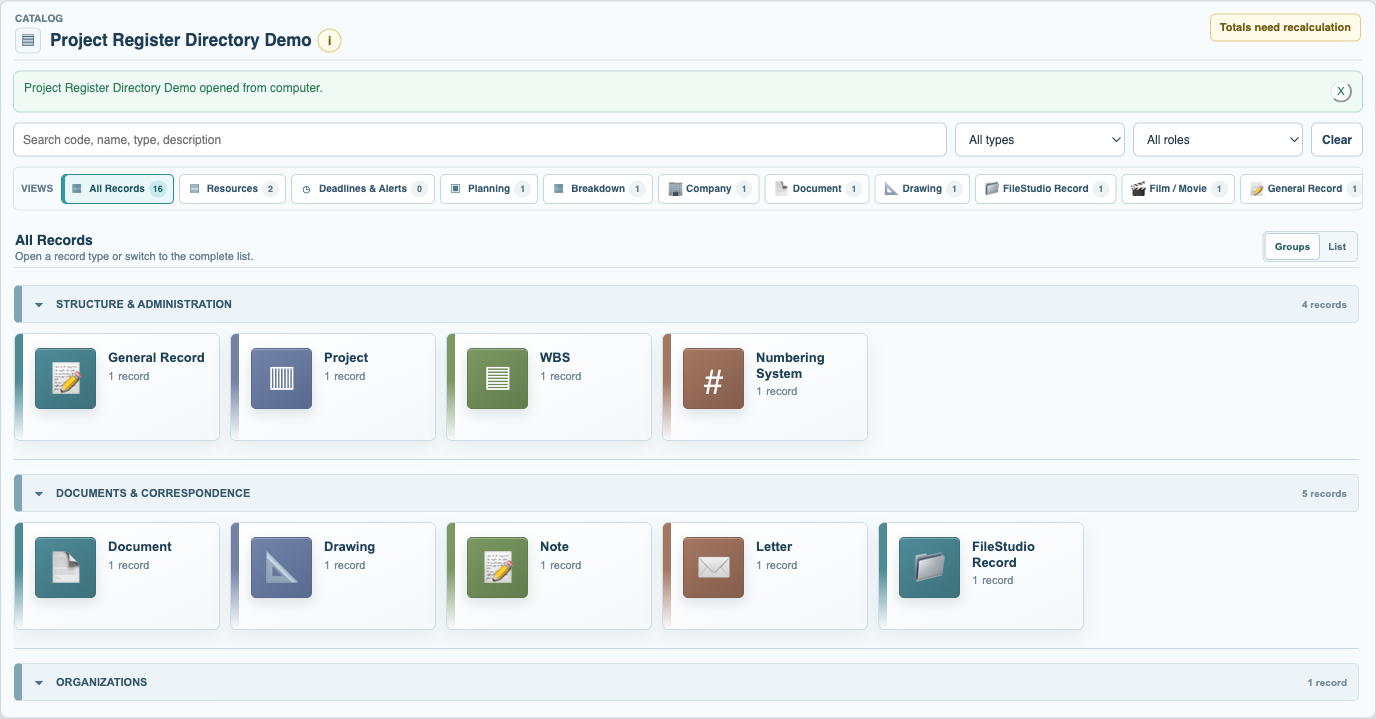Open the Project card title

coord(346,358)
